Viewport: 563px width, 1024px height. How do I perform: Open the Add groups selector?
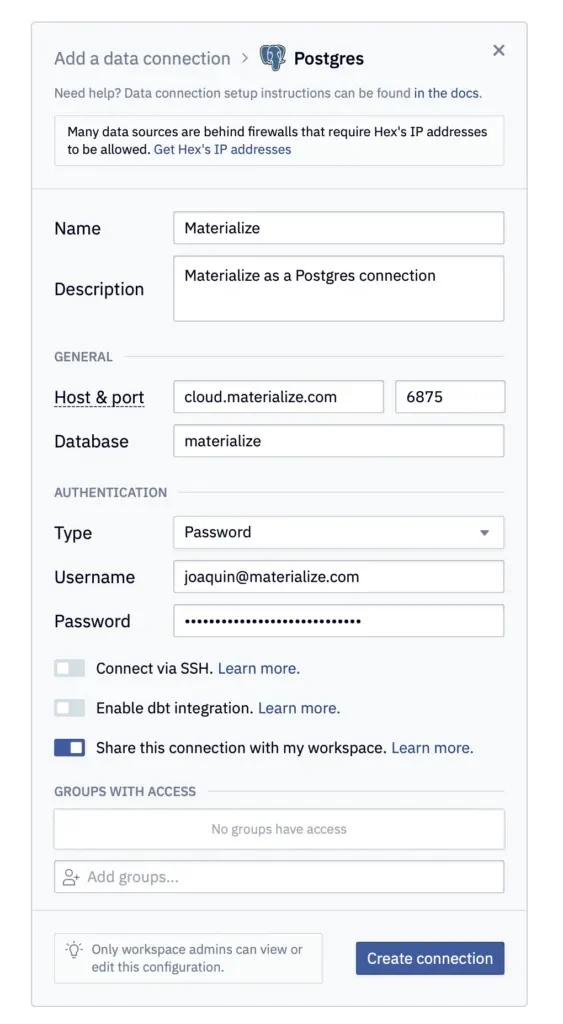(279, 876)
